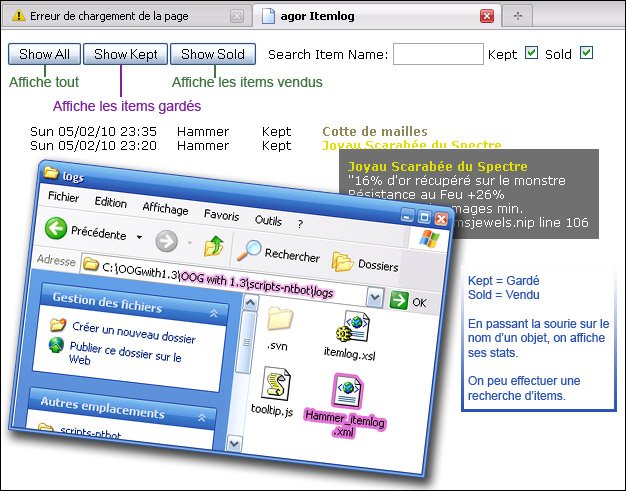
Task: Toggle the Kept checkbox
Action: click(531, 53)
